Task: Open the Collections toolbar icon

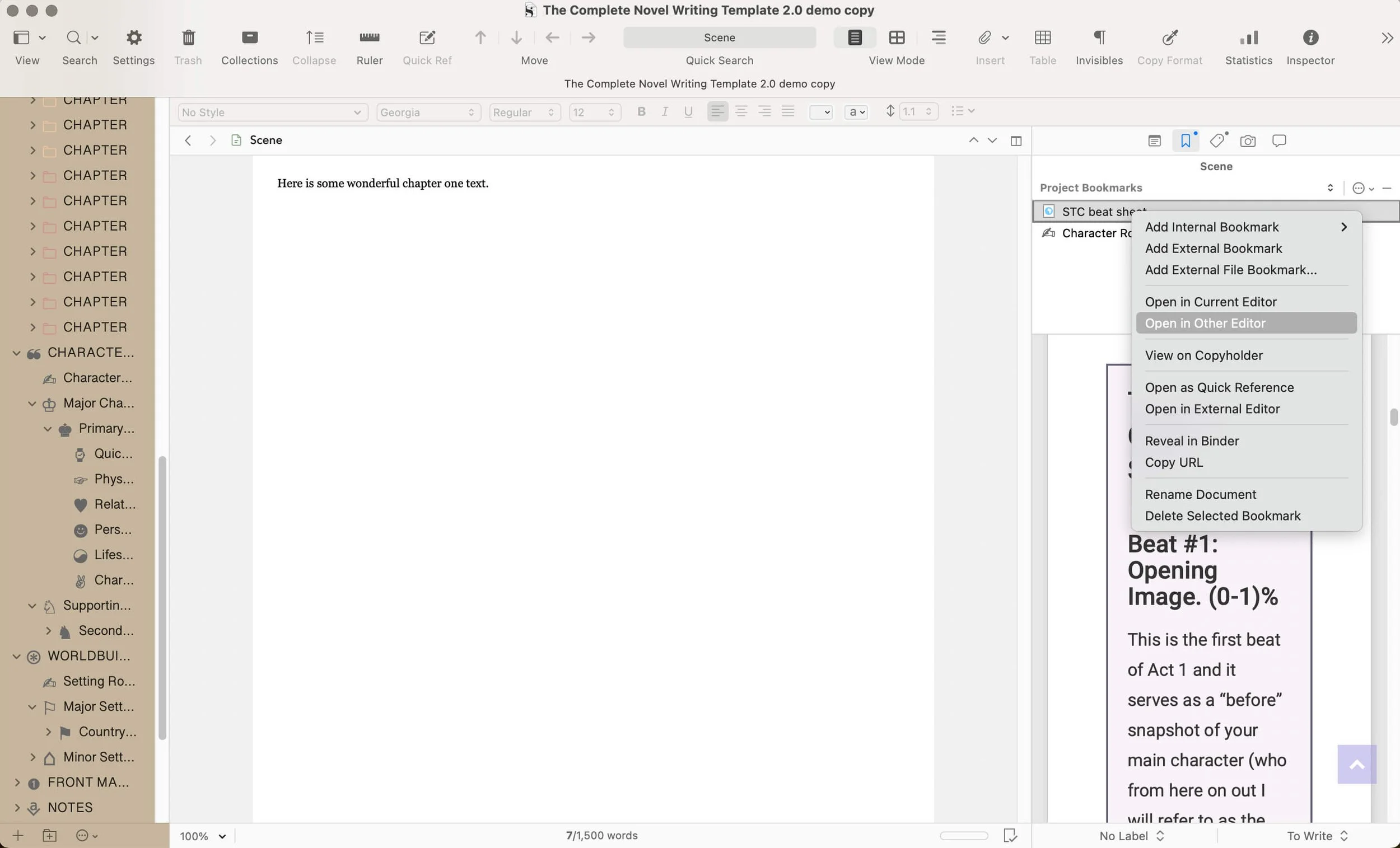Action: tap(249, 38)
